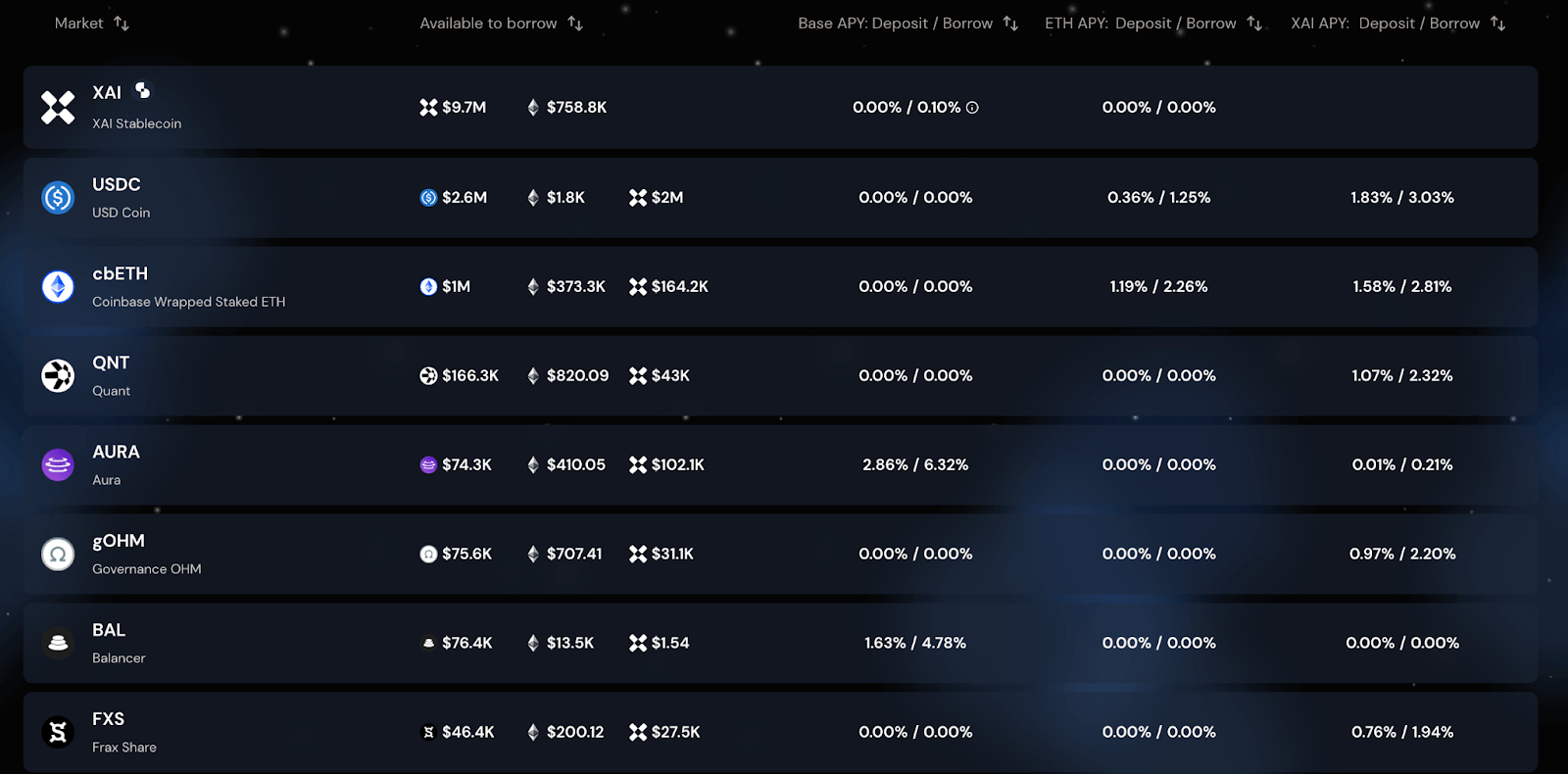Click the cbETH market logo icon
This screenshot has height=774, width=1568.
58,286
